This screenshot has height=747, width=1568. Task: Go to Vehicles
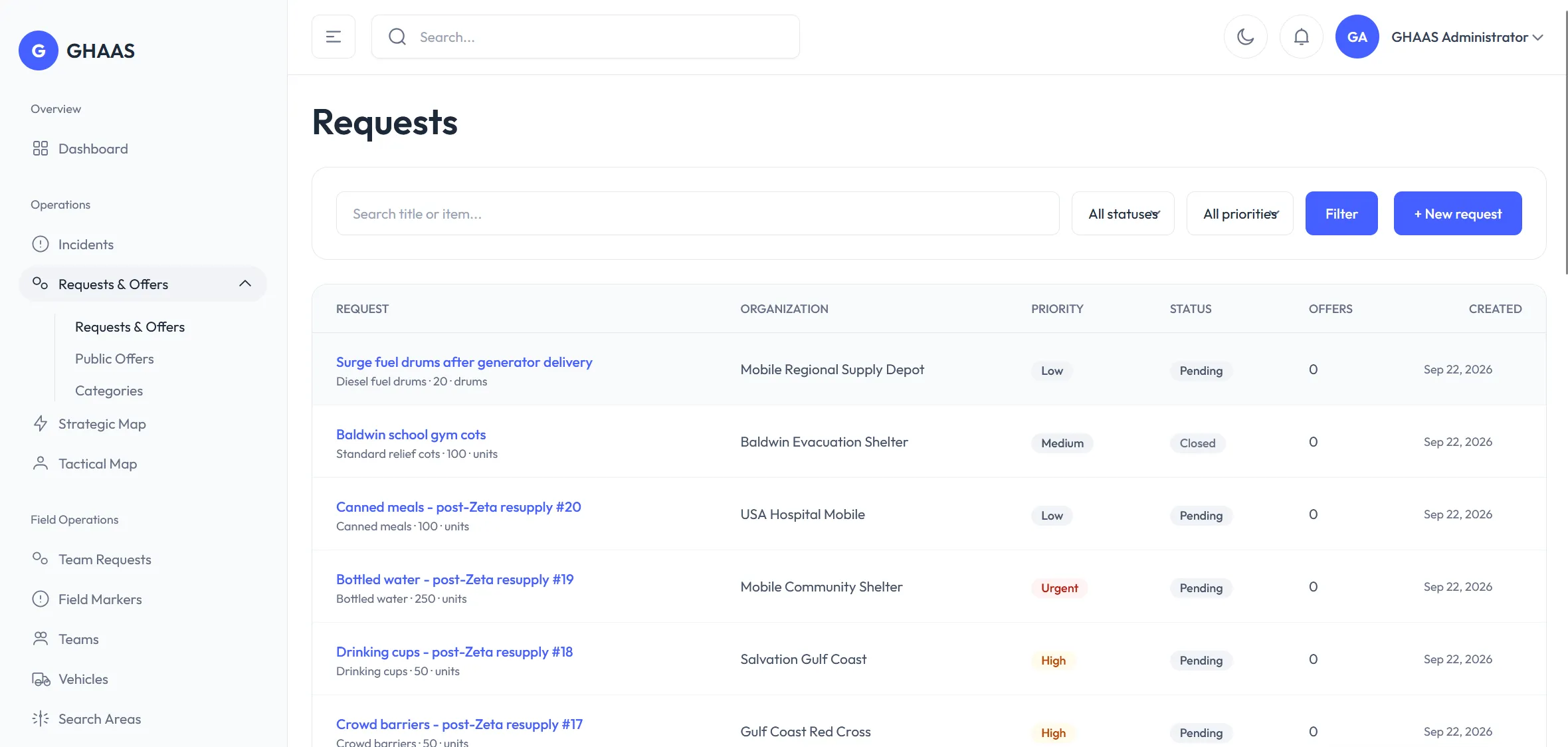(83, 679)
